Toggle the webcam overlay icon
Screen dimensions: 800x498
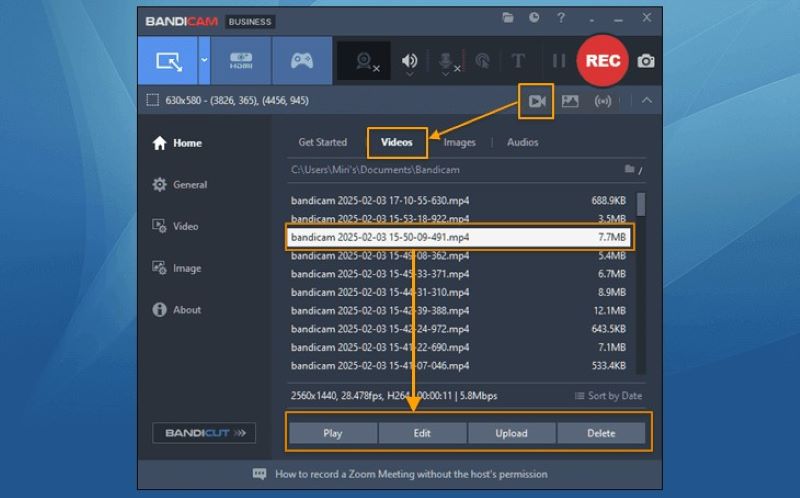364,61
